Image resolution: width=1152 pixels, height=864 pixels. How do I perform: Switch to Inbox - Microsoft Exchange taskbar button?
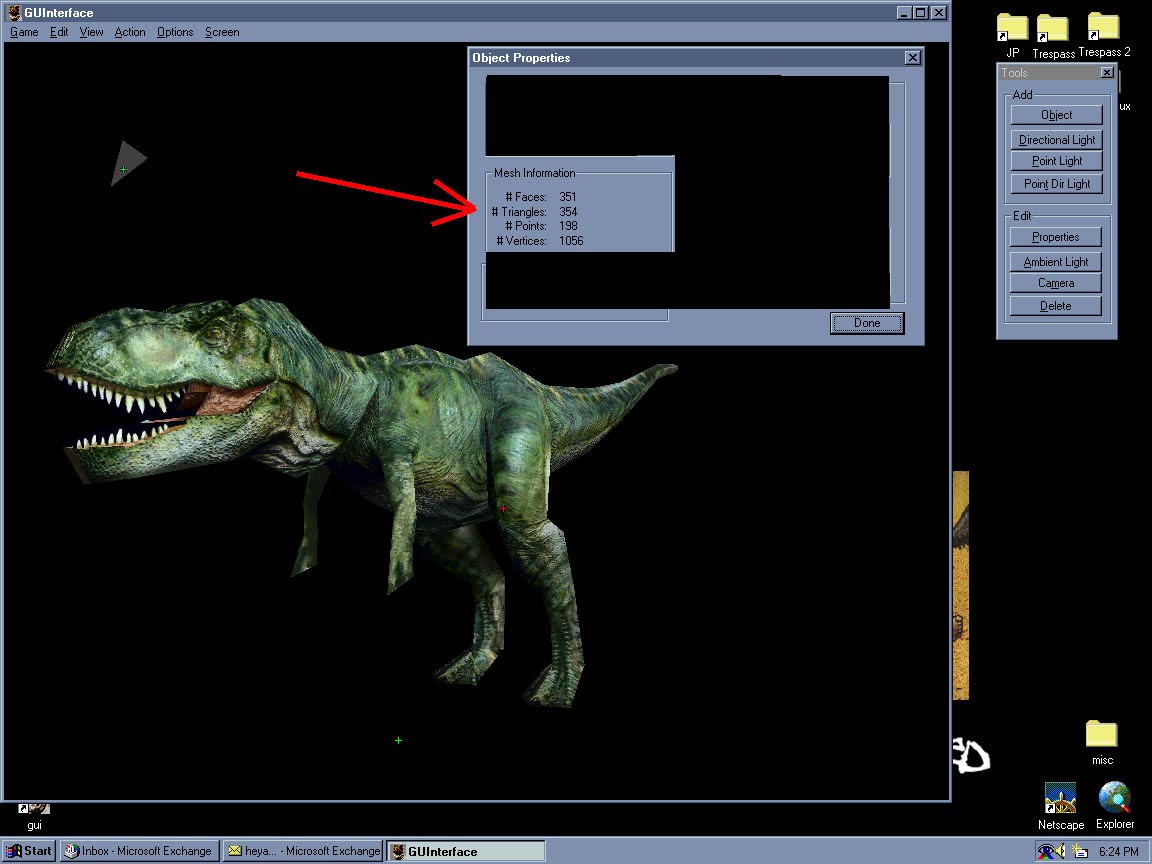(140, 852)
